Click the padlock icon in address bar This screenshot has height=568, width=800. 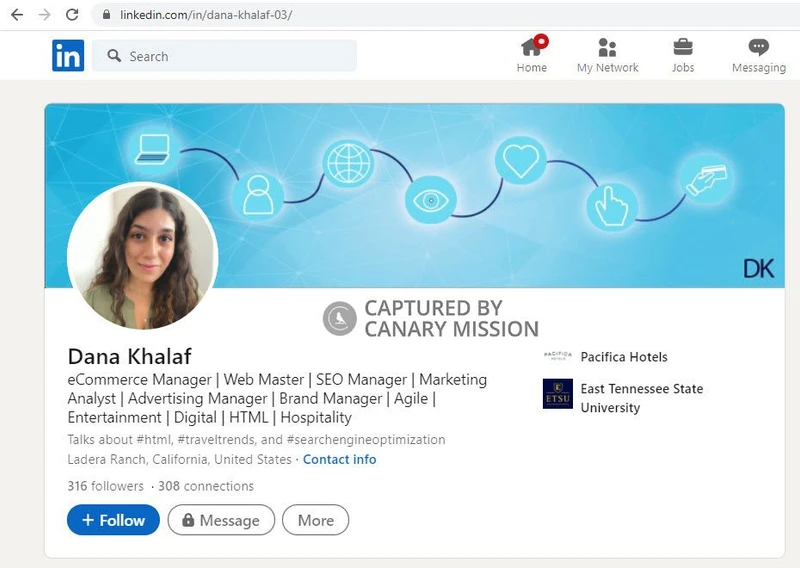[x=106, y=14]
